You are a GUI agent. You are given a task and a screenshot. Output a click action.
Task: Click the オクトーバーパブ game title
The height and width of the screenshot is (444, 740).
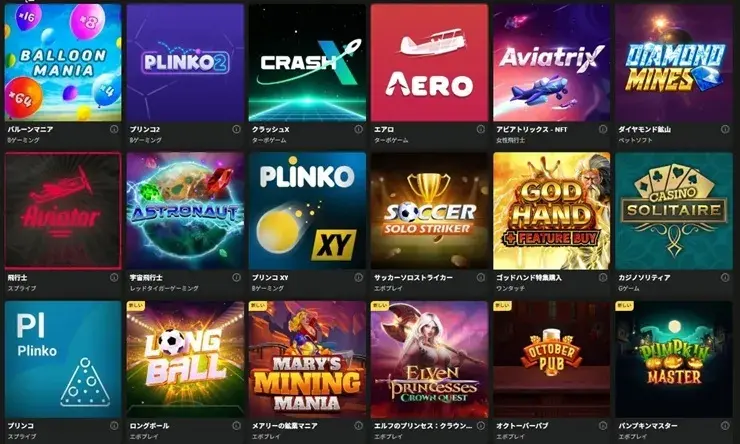[x=522, y=426]
